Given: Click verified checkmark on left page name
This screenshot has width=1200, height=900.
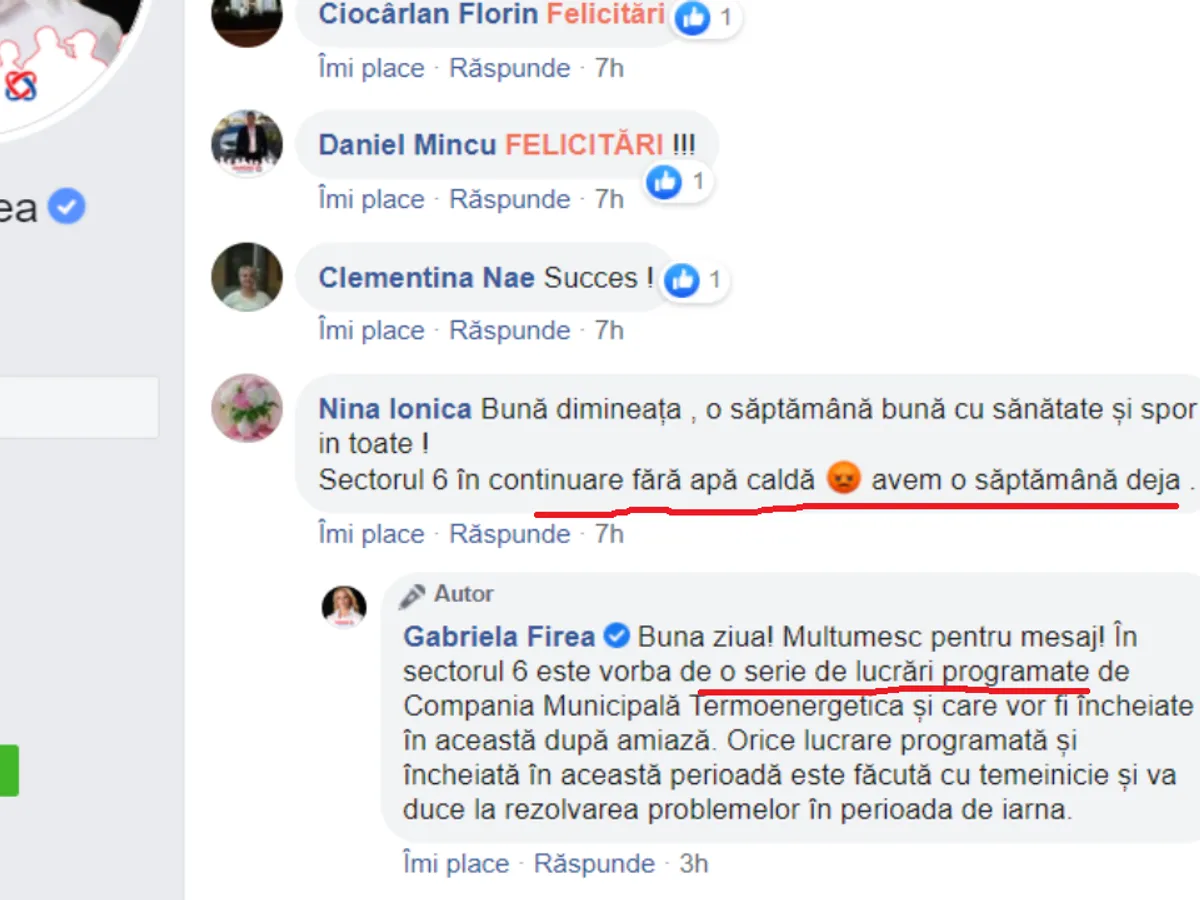Looking at the screenshot, I should tap(67, 207).
